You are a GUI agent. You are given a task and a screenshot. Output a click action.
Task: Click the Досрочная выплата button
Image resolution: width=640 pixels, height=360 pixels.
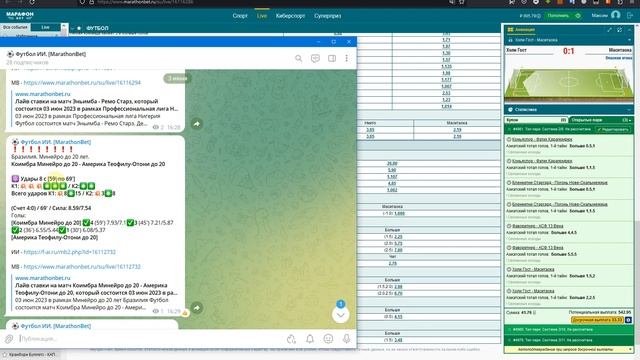[597, 320]
